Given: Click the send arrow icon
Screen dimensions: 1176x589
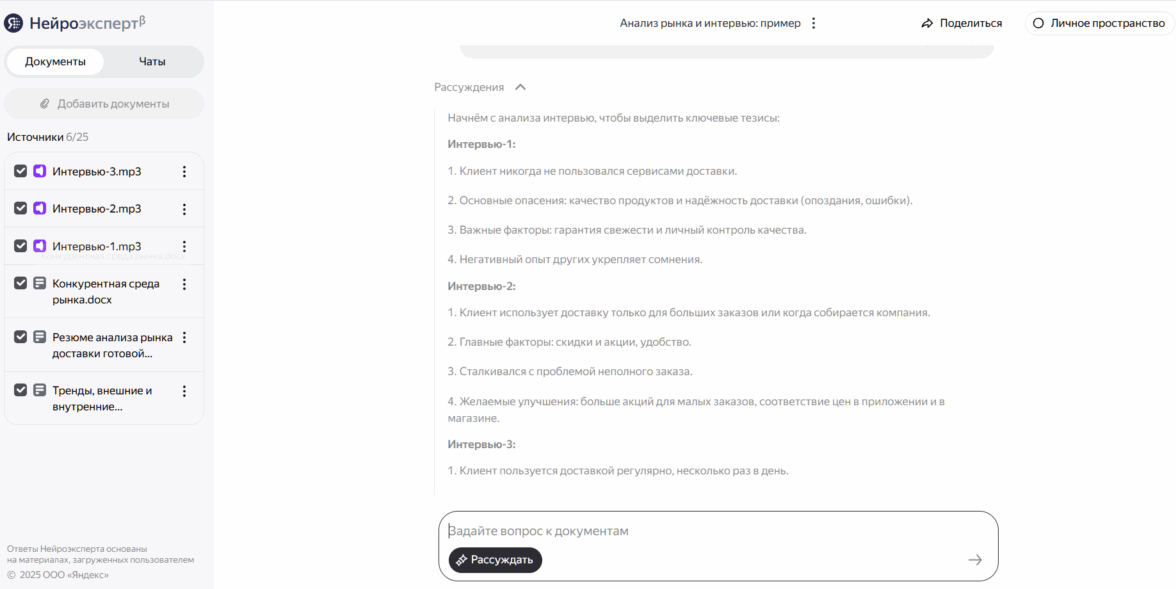Looking at the screenshot, I should [x=975, y=560].
